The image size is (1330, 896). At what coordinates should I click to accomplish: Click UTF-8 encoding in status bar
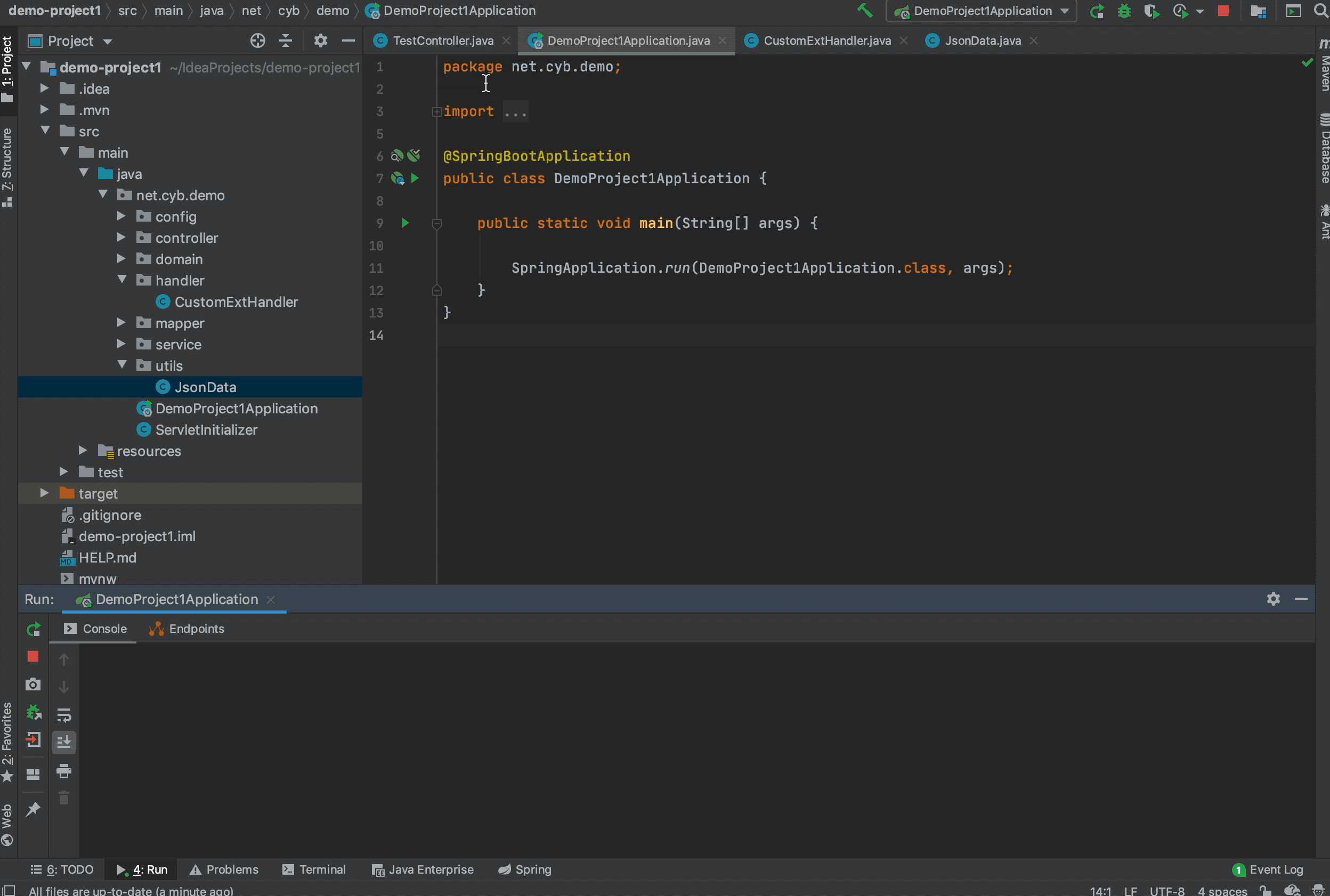(x=1166, y=890)
